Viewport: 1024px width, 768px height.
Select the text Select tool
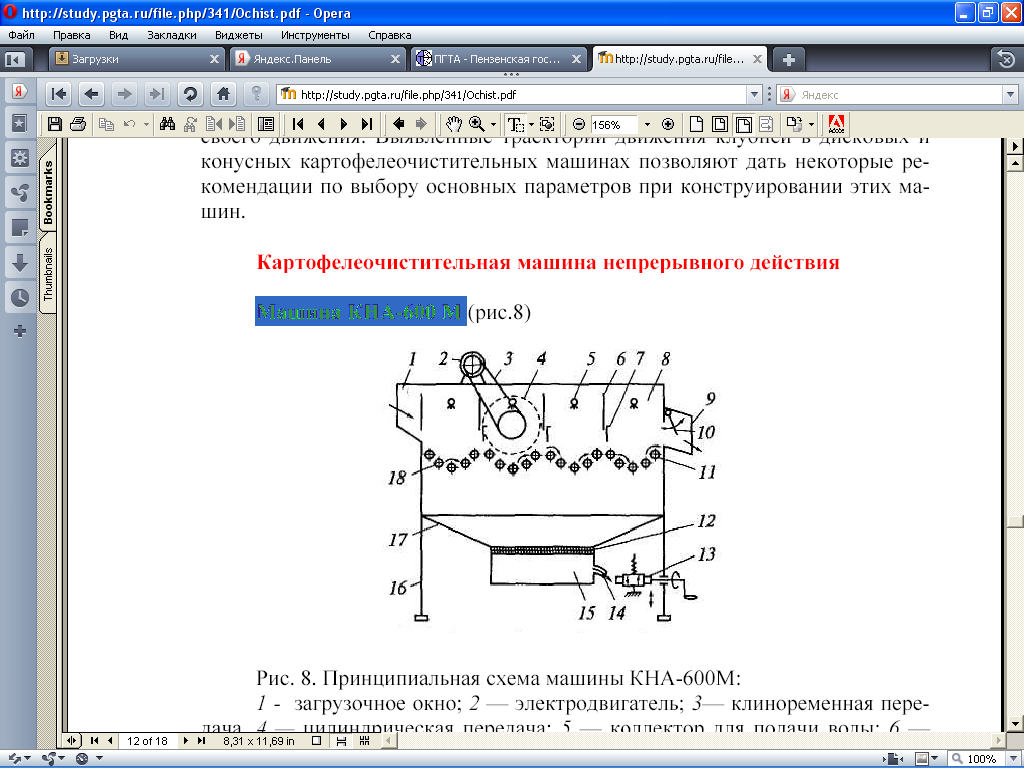pos(516,124)
